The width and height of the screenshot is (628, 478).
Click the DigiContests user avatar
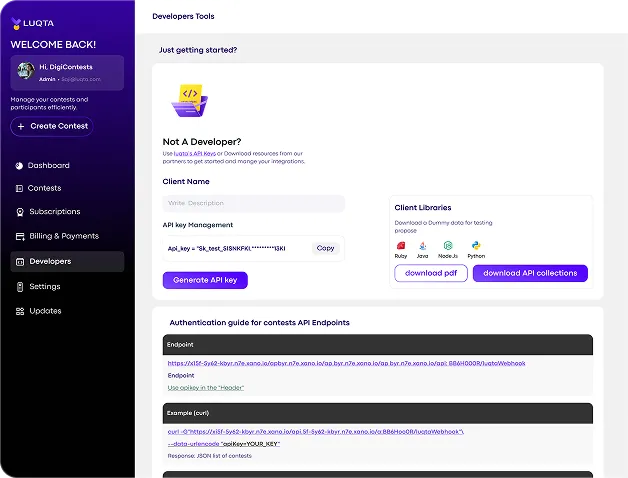[25, 72]
